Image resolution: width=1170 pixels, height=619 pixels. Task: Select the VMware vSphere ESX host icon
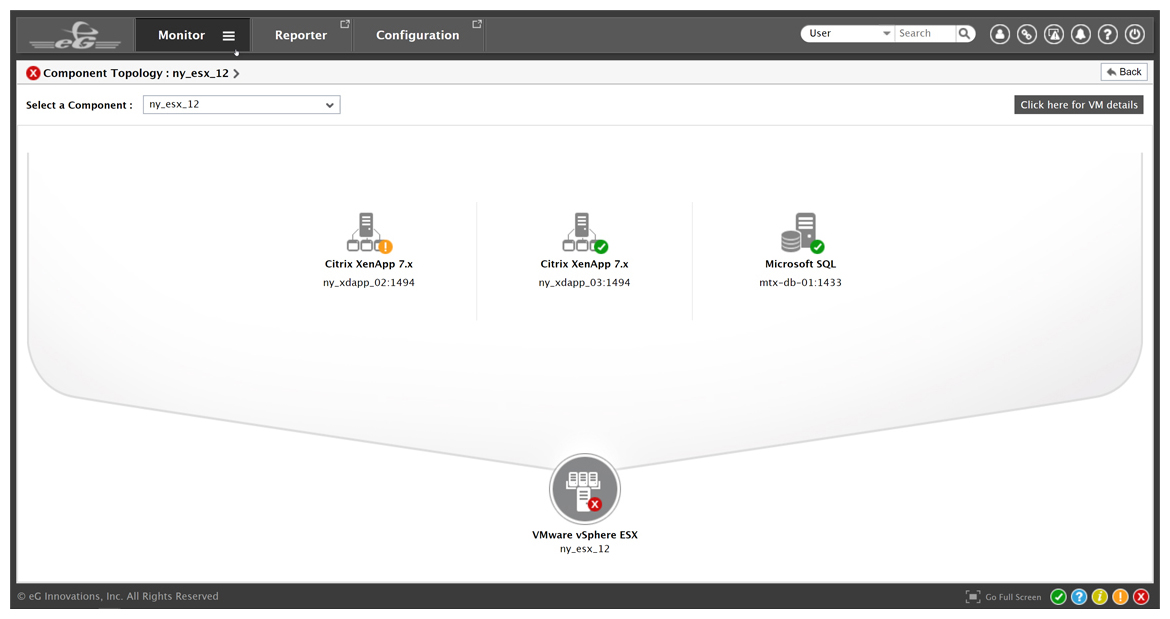coord(585,489)
